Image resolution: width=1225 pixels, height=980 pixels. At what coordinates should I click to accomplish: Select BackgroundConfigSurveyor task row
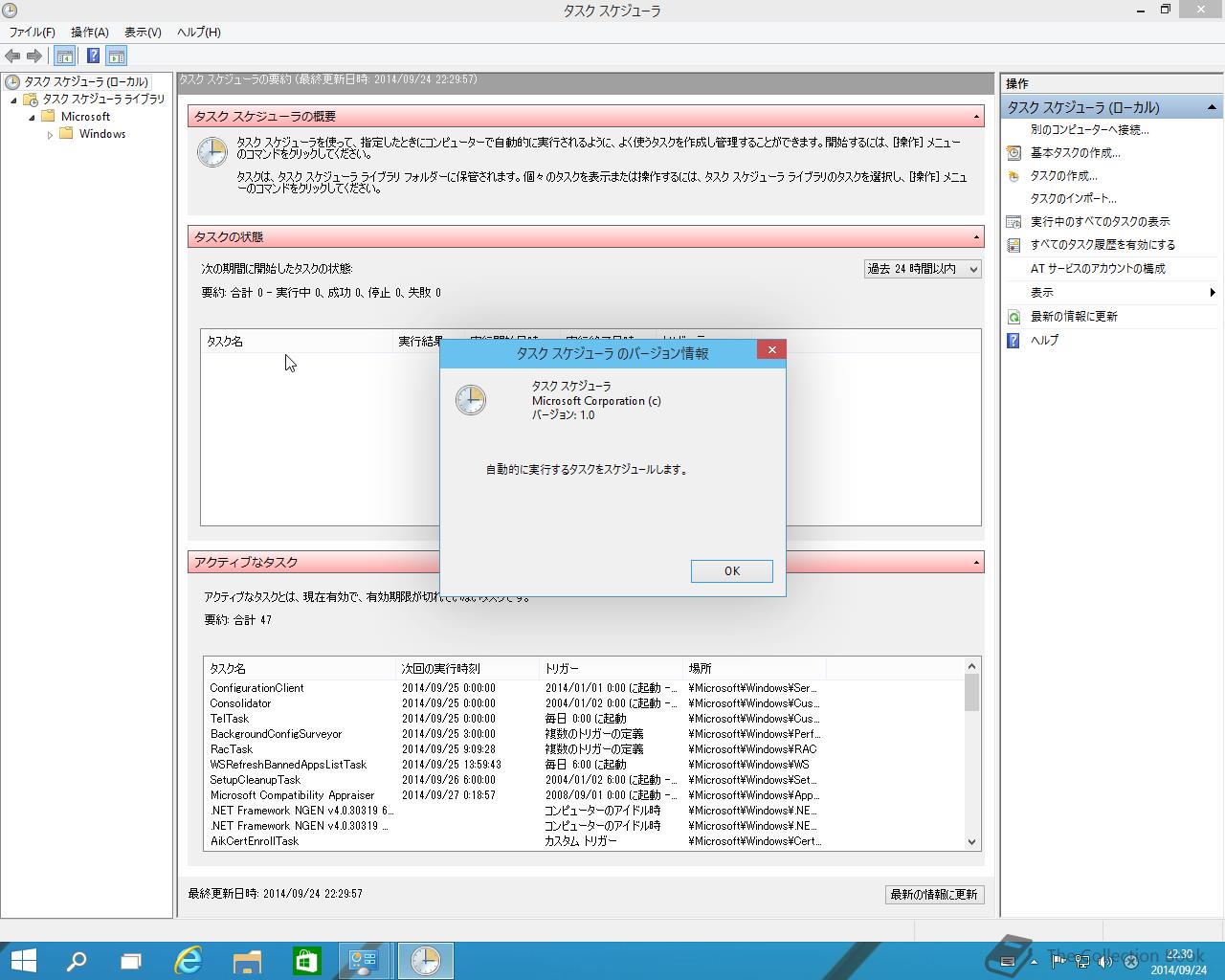pos(582,734)
